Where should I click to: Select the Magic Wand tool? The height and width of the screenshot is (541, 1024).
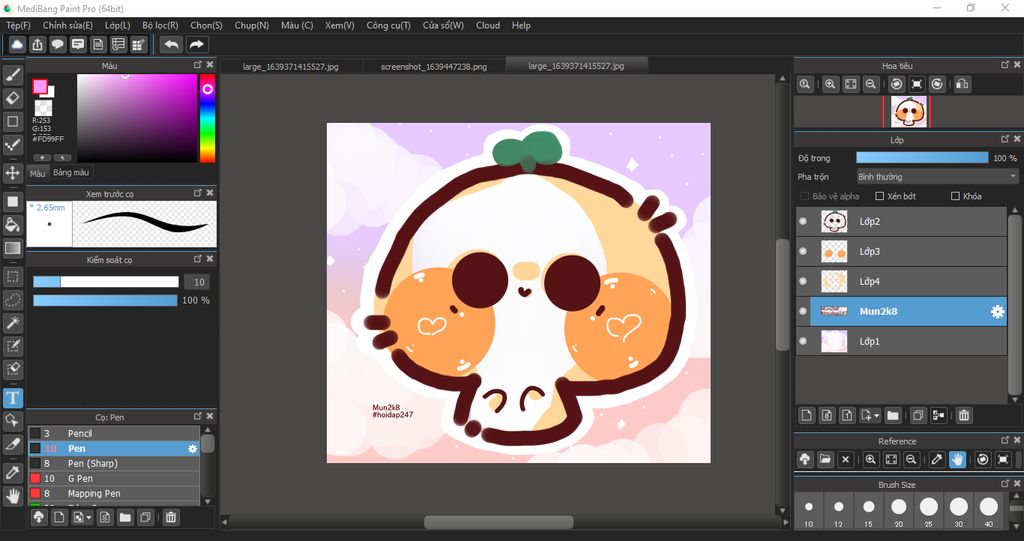pos(12,322)
